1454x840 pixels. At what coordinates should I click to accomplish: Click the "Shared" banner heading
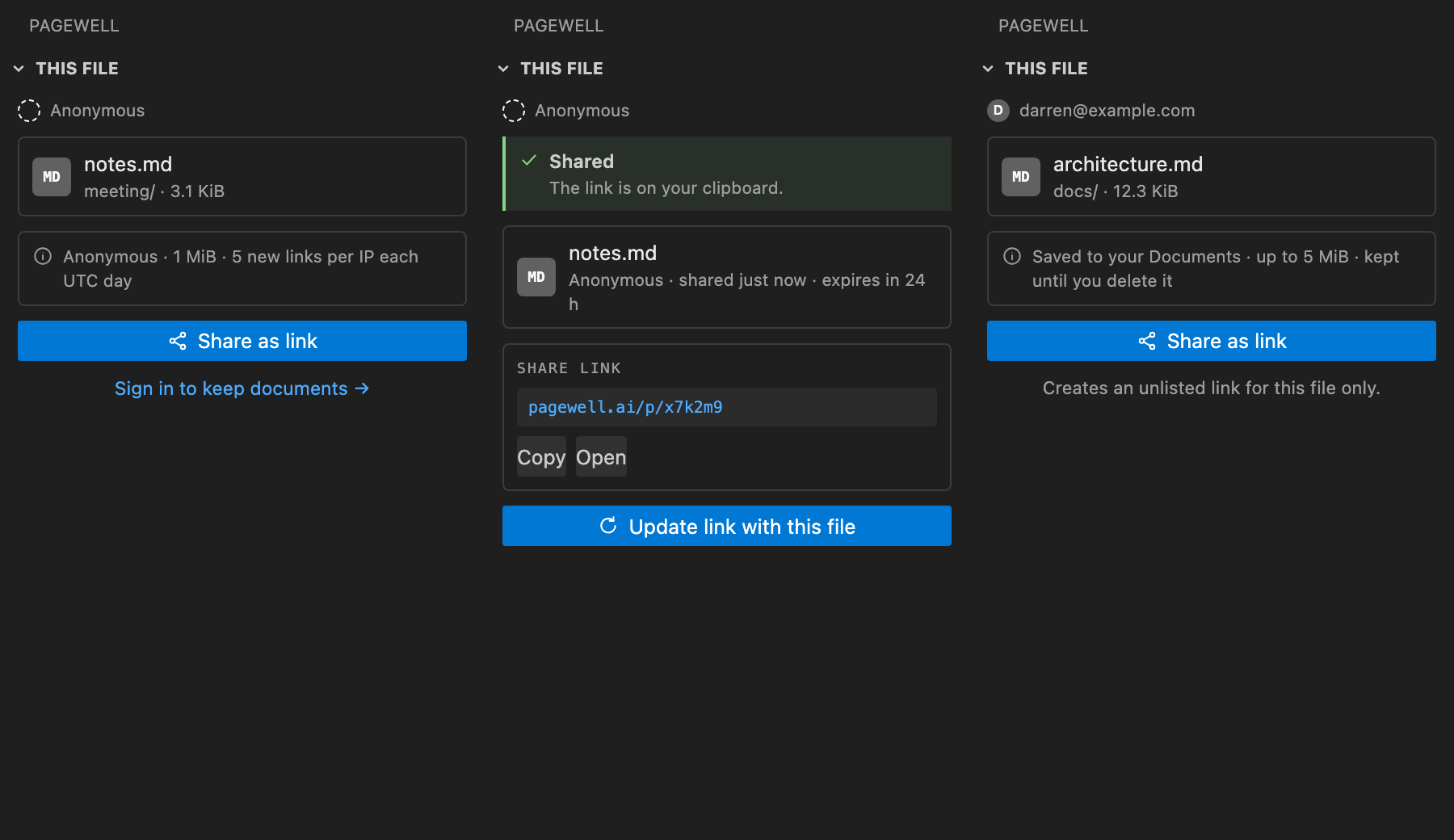(582, 162)
